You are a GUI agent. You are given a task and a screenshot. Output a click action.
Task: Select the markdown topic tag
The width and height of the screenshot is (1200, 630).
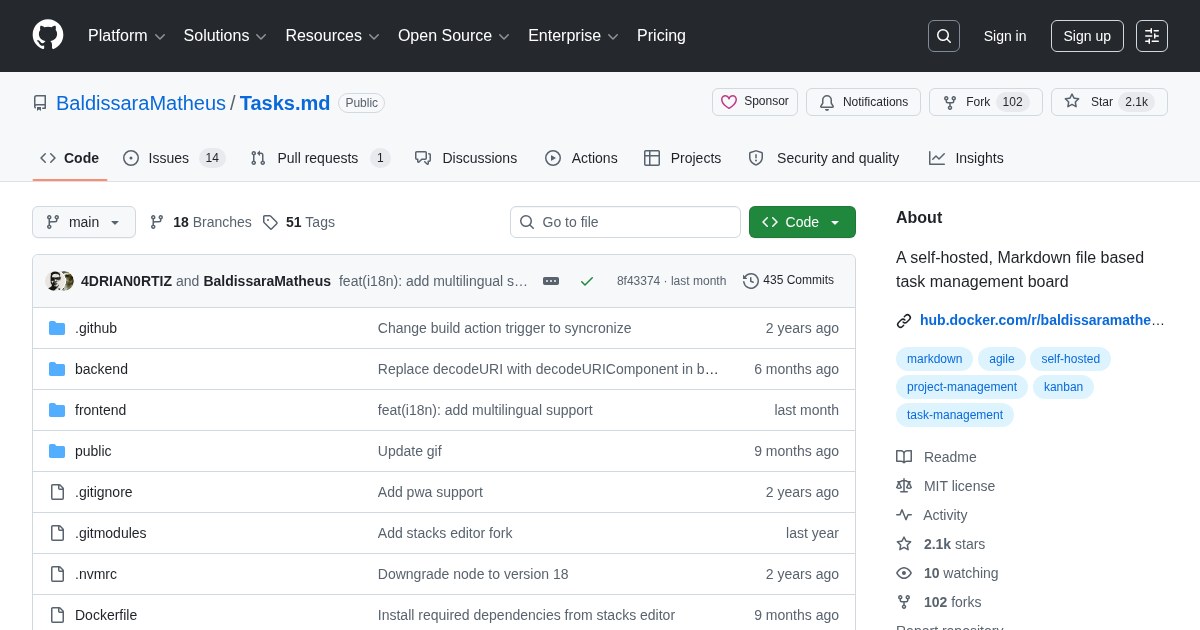(x=934, y=359)
